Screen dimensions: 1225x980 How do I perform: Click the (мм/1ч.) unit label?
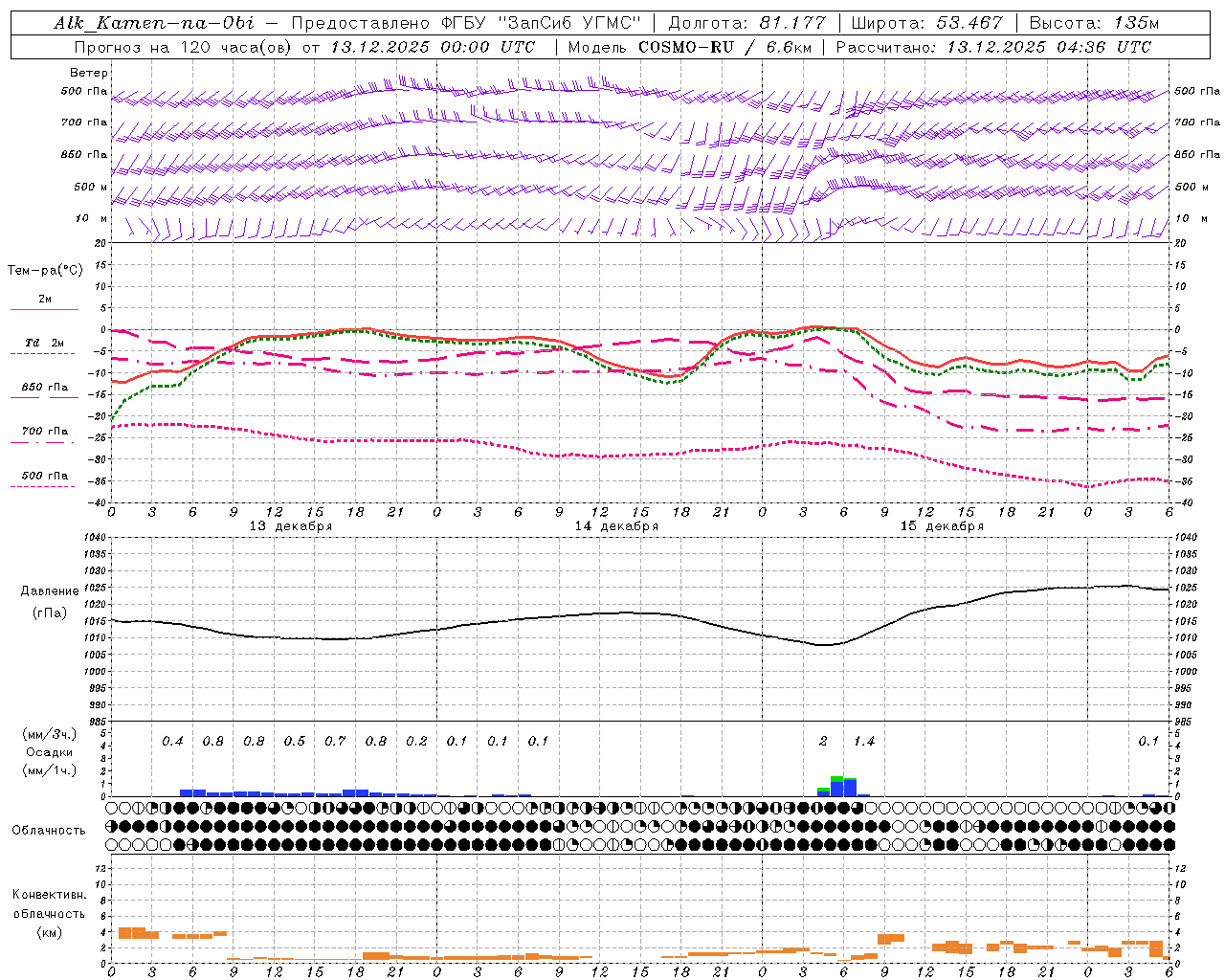point(50,770)
